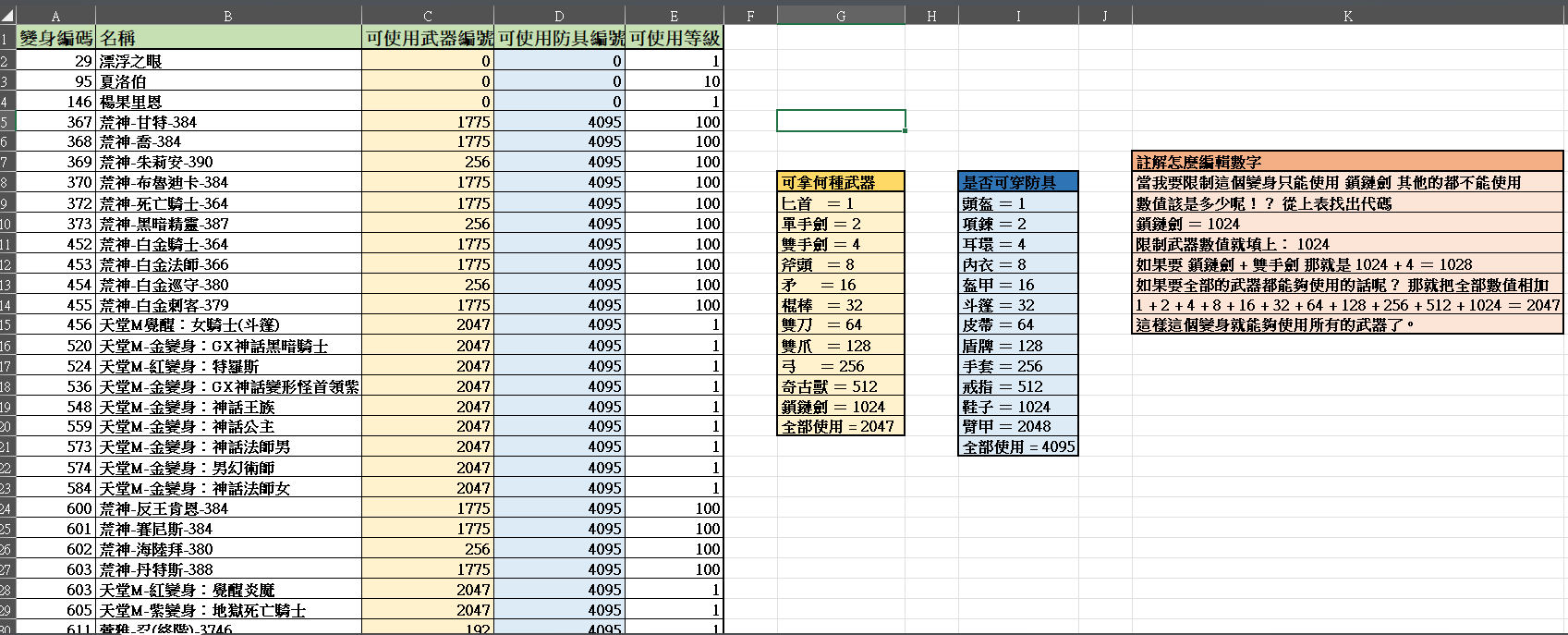Click the 是否可穿防具 legend header

click(1018, 183)
